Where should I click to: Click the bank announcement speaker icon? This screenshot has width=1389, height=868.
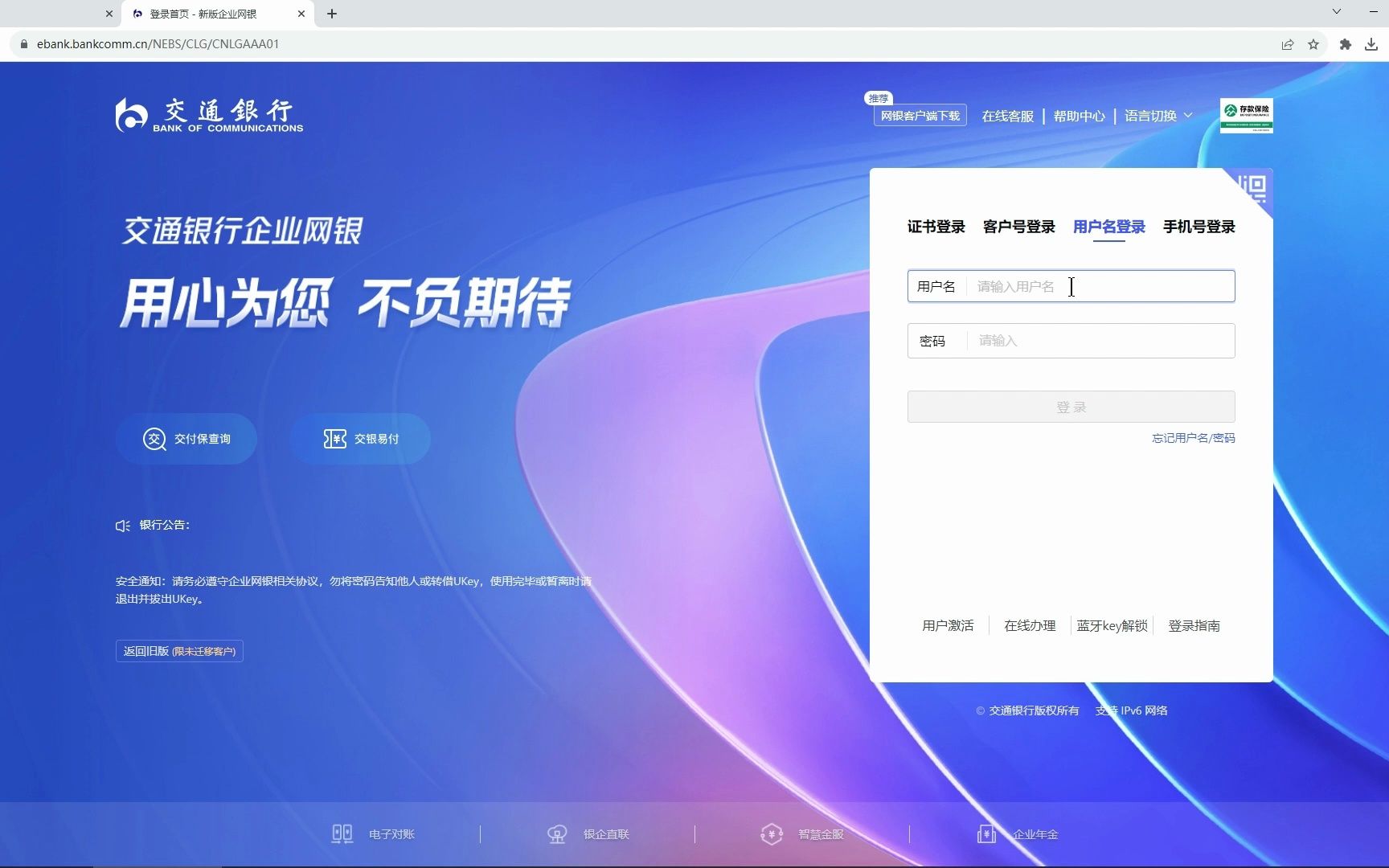123,526
